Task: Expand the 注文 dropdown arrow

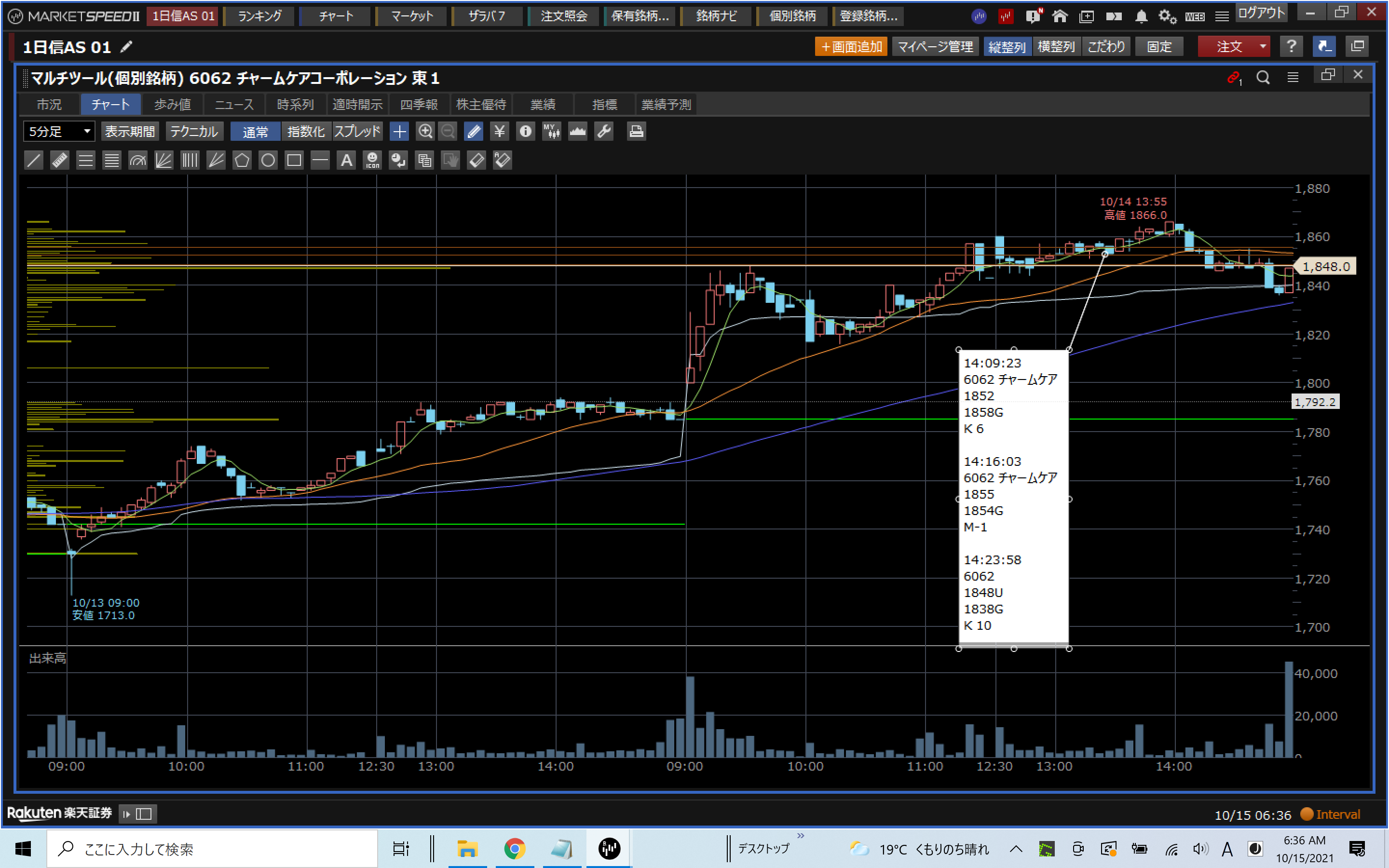Action: [x=1263, y=46]
